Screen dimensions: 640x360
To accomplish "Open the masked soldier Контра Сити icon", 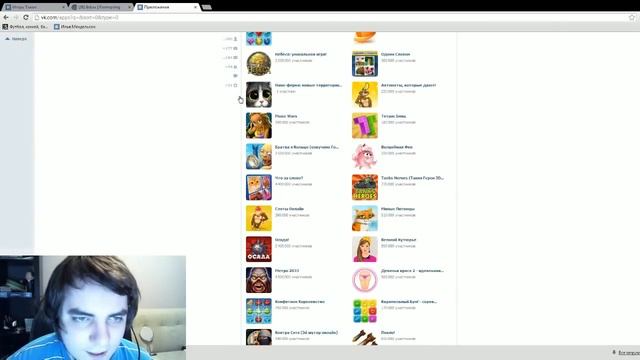I will (x=259, y=338).
